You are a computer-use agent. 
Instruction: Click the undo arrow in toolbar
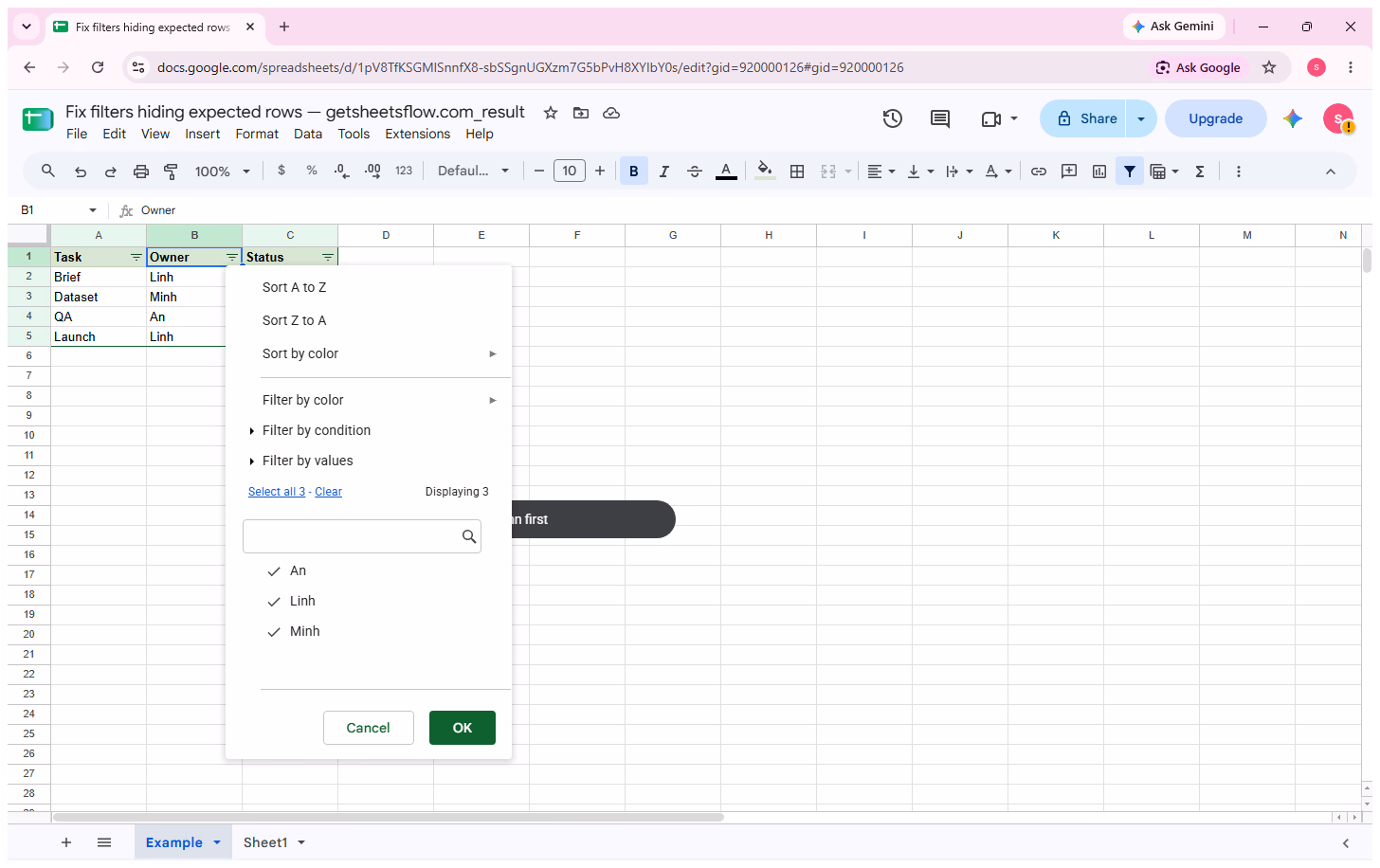coord(81,172)
